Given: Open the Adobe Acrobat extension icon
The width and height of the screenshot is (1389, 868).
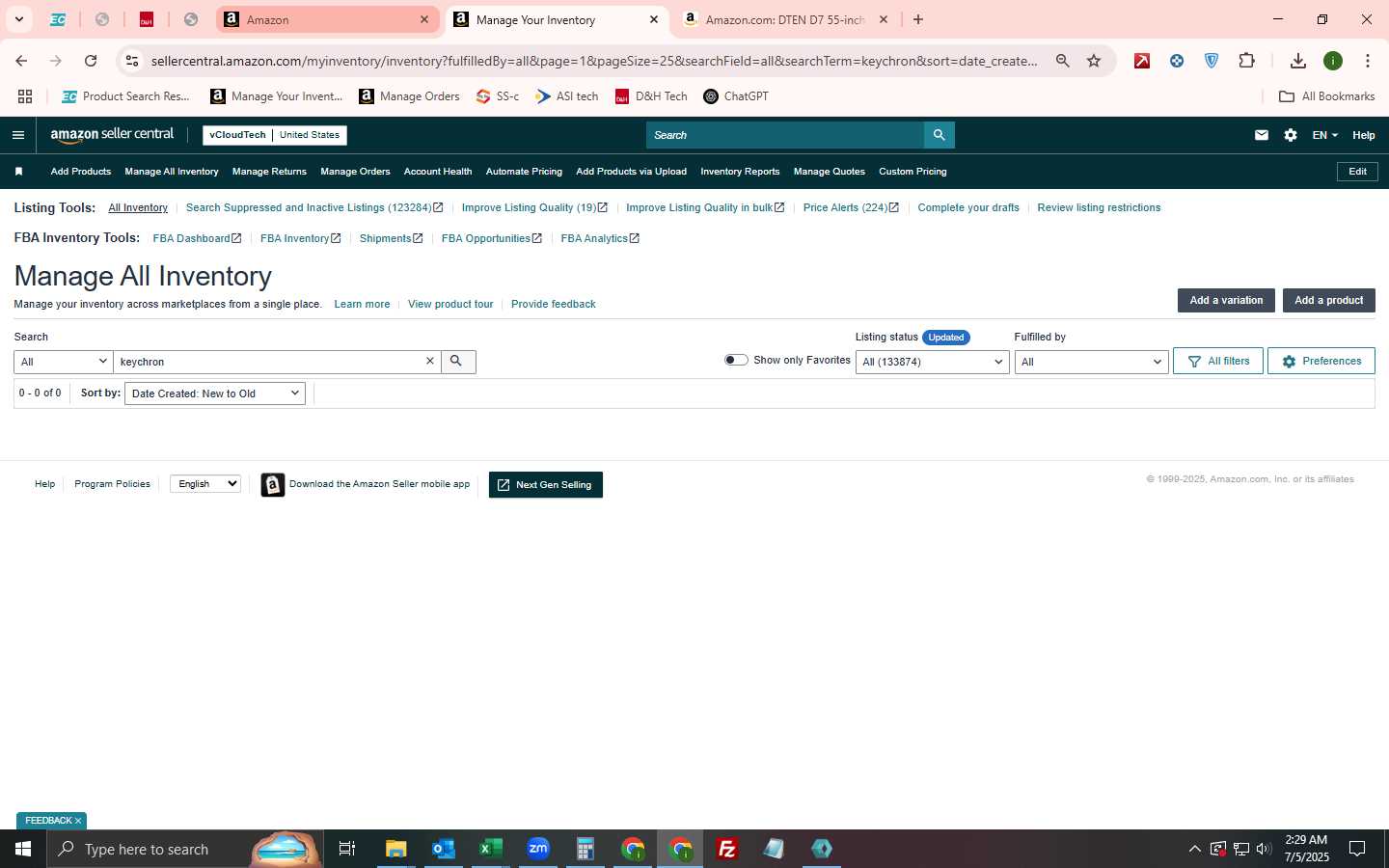Looking at the screenshot, I should [1142, 61].
